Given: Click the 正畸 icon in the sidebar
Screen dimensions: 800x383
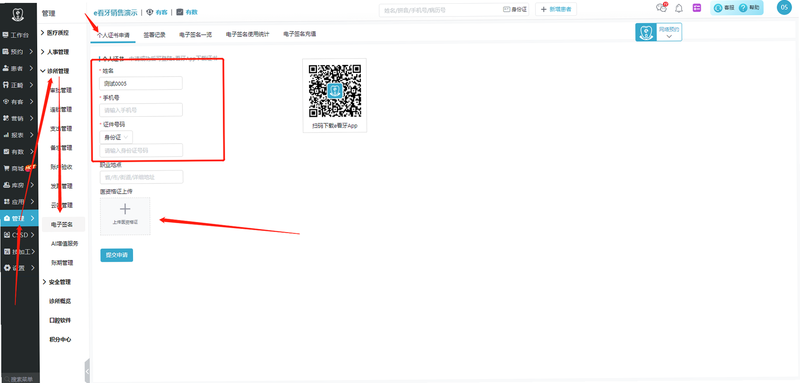Looking at the screenshot, I should (6, 85).
